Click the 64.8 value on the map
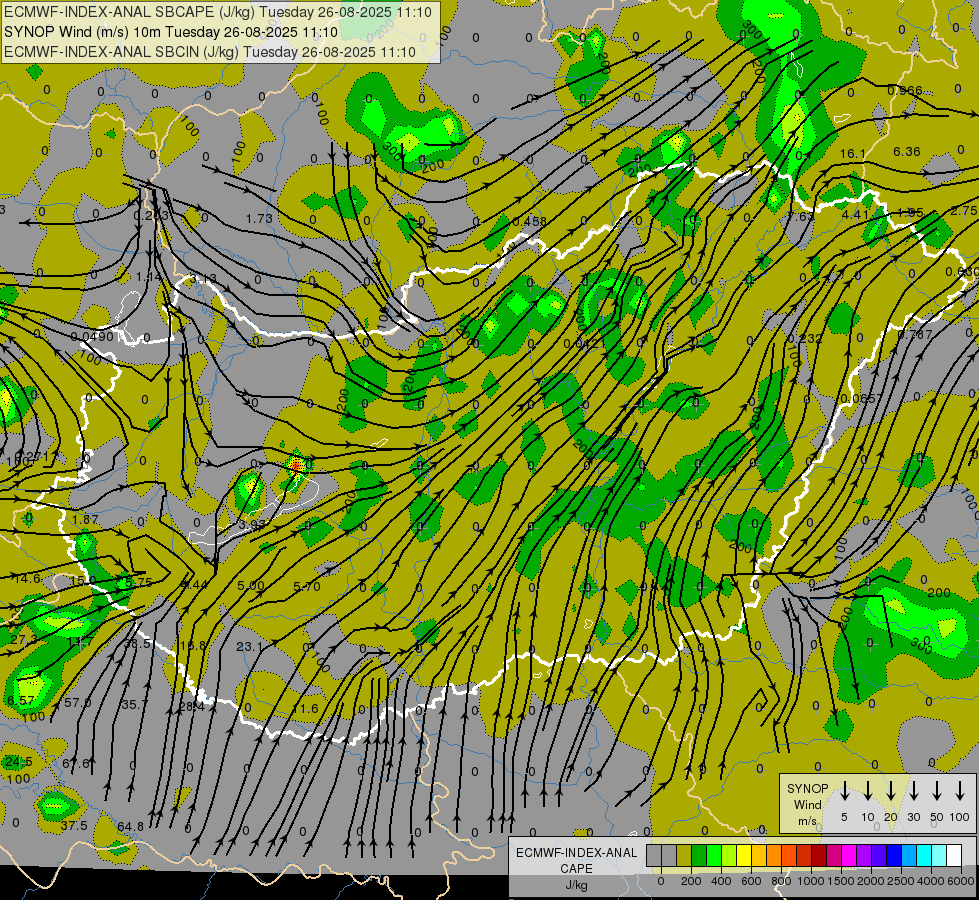 tap(130, 826)
